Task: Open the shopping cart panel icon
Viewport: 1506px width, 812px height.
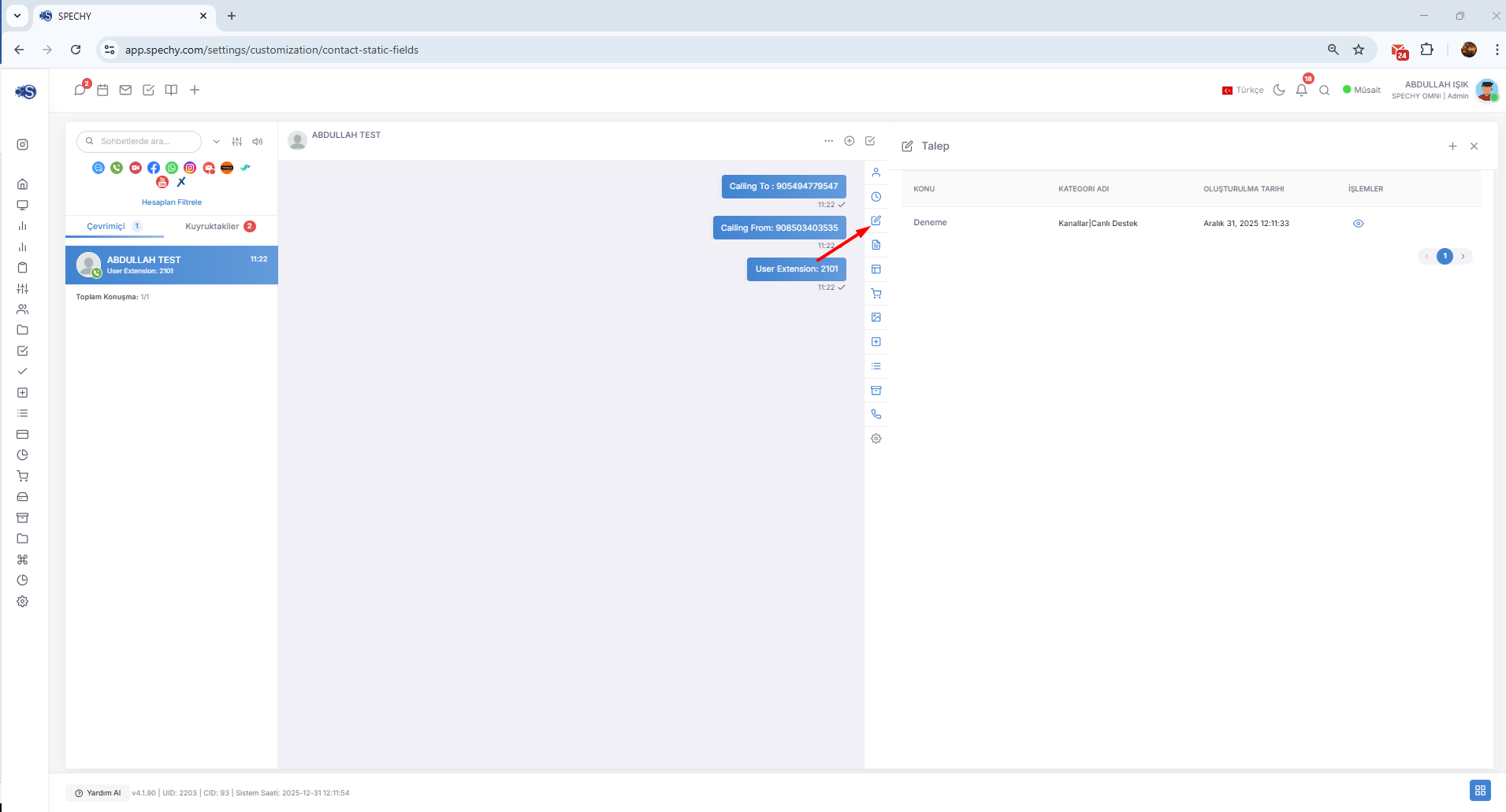Action: 876,294
